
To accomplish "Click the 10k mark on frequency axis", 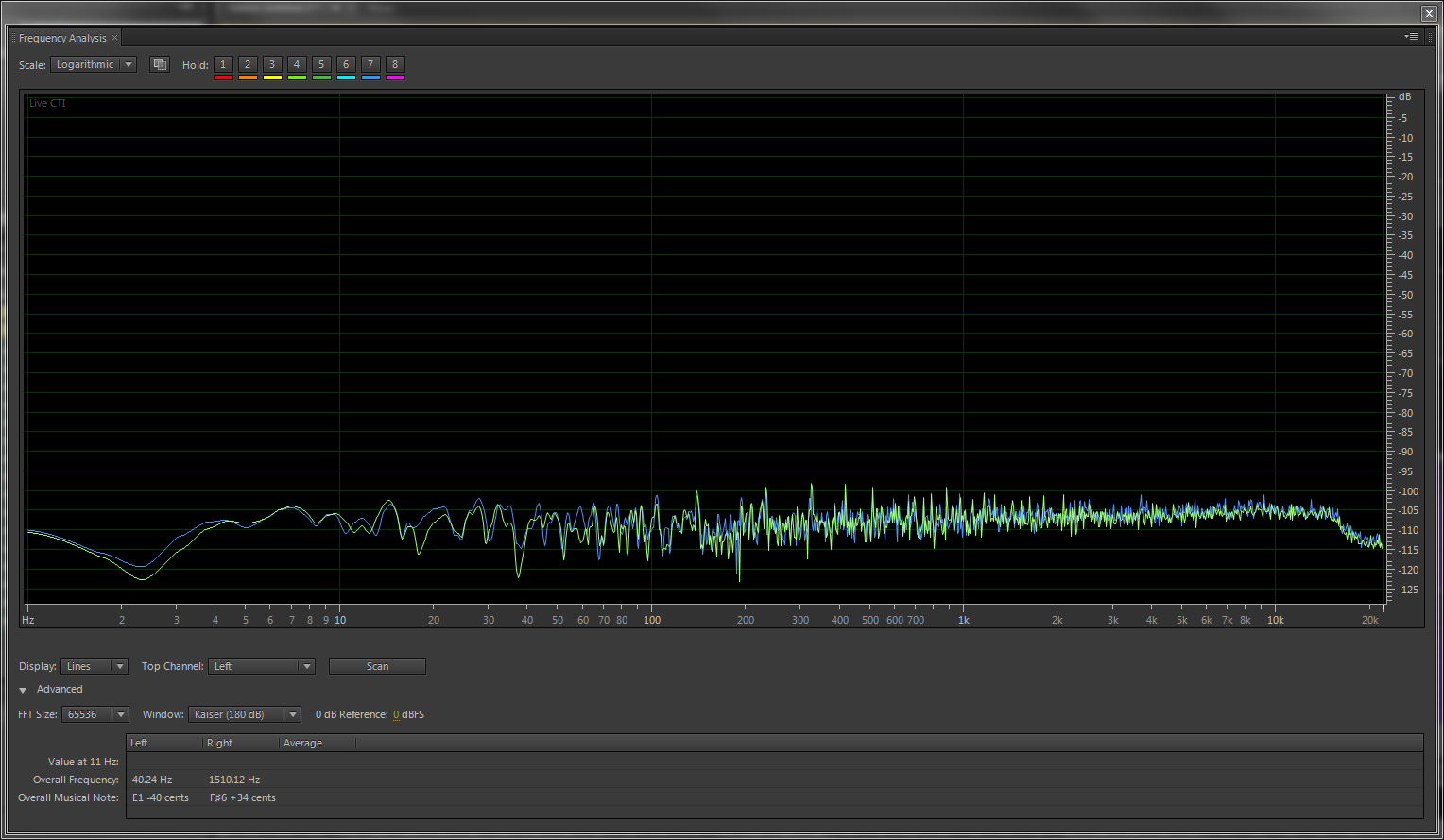I will click(1276, 620).
